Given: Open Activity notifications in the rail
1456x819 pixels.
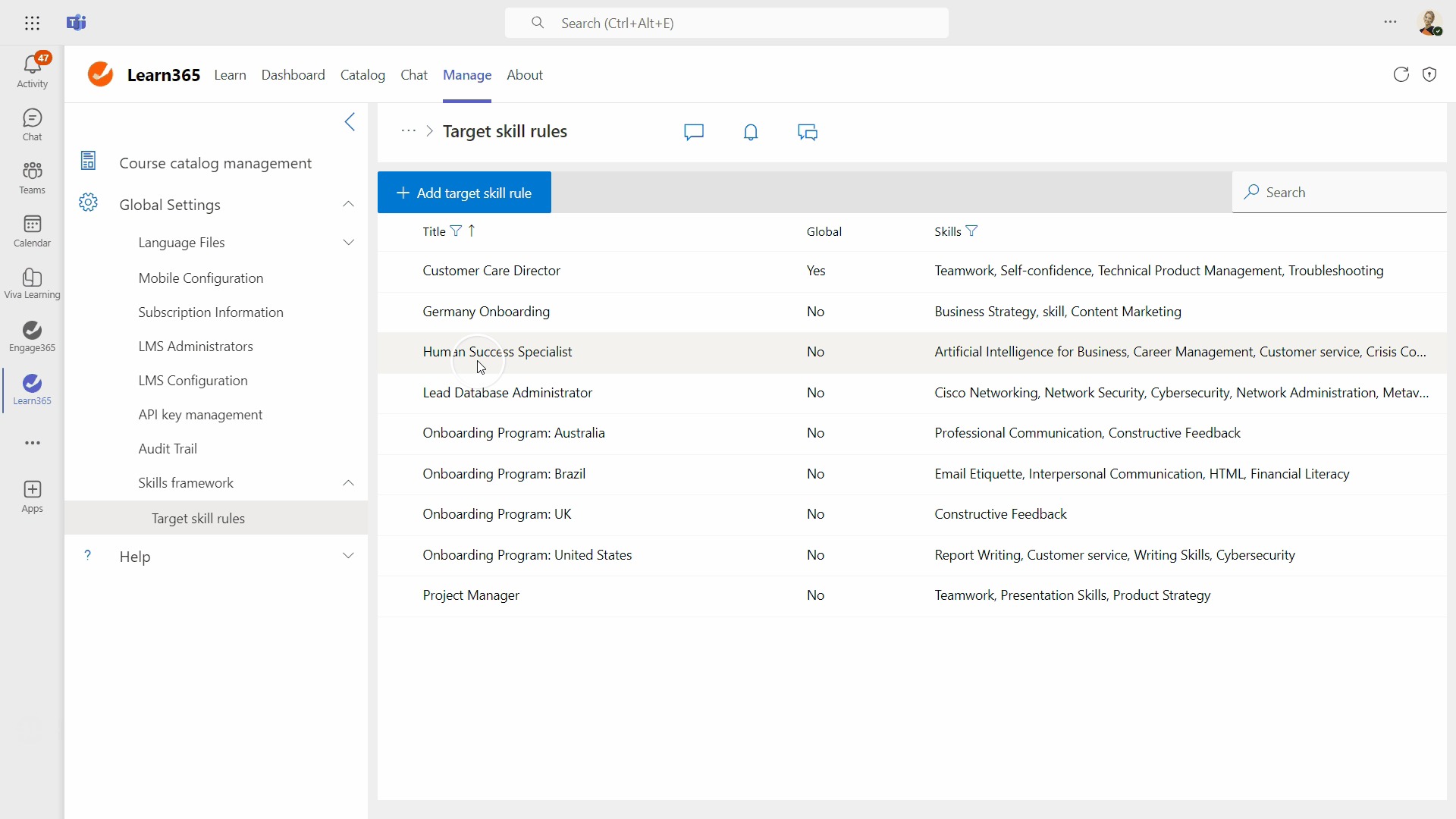Looking at the screenshot, I should pos(32,71).
